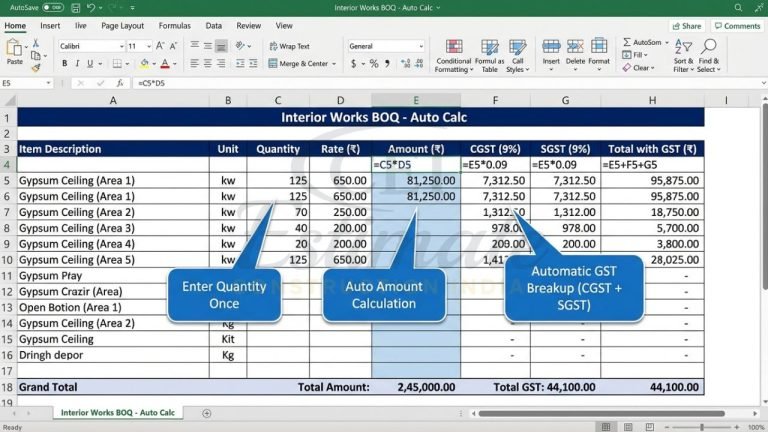Click the Top Align icon
Viewport: 768px width, 432px height.
(x=194, y=46)
